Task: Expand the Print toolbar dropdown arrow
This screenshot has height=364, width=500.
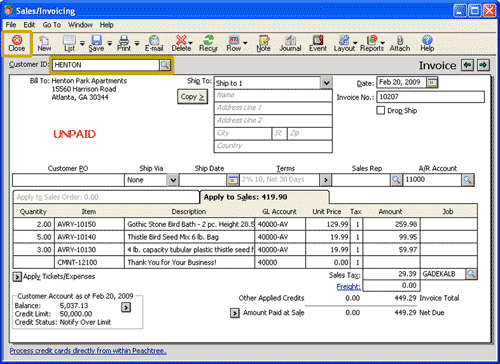Action: tap(137, 43)
